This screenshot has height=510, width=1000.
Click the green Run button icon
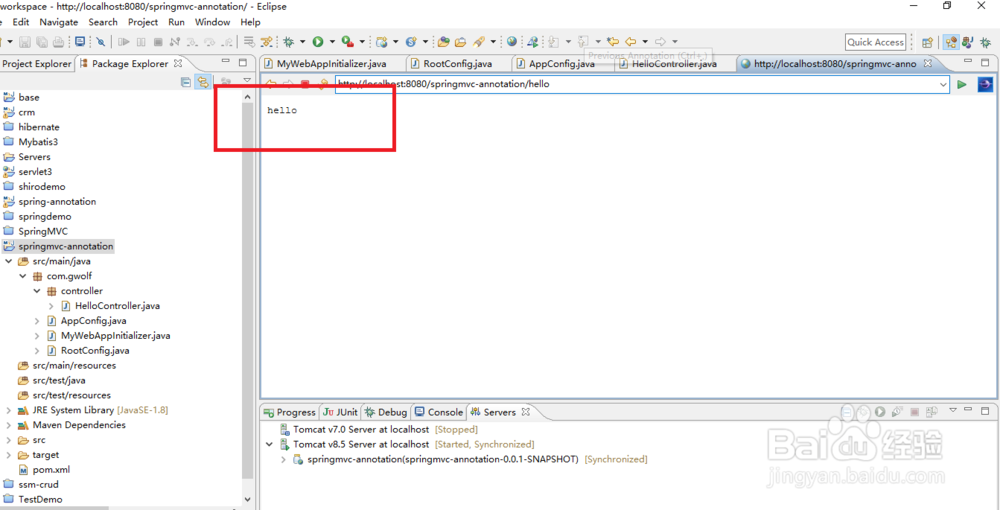(x=317, y=42)
